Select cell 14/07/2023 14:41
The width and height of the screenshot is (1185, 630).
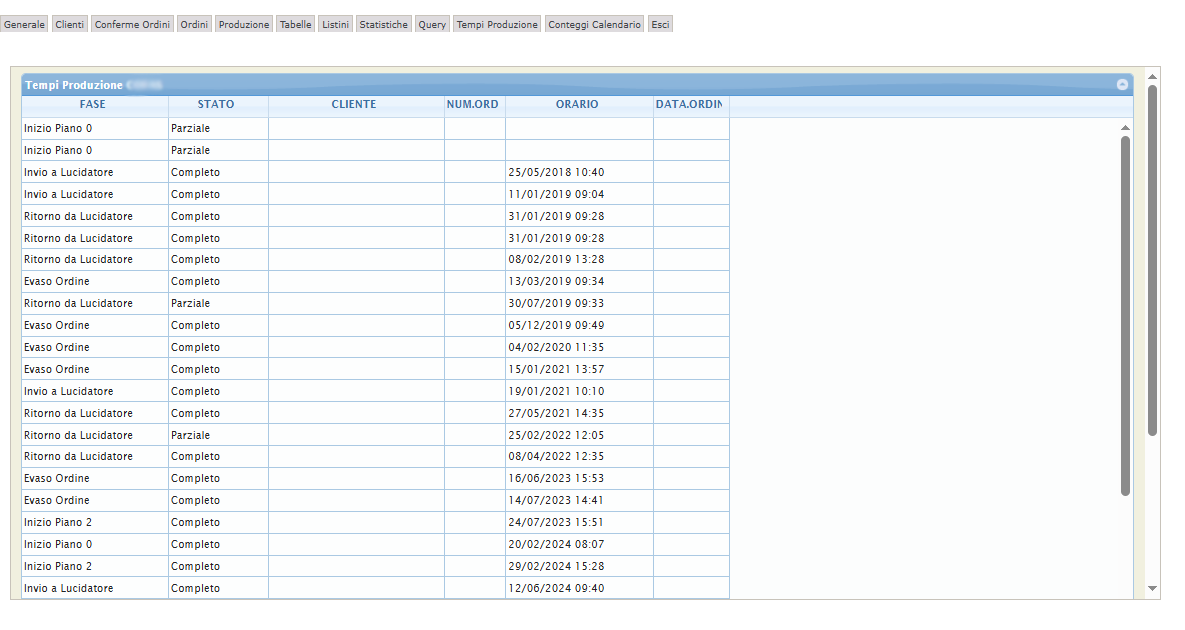(x=579, y=500)
